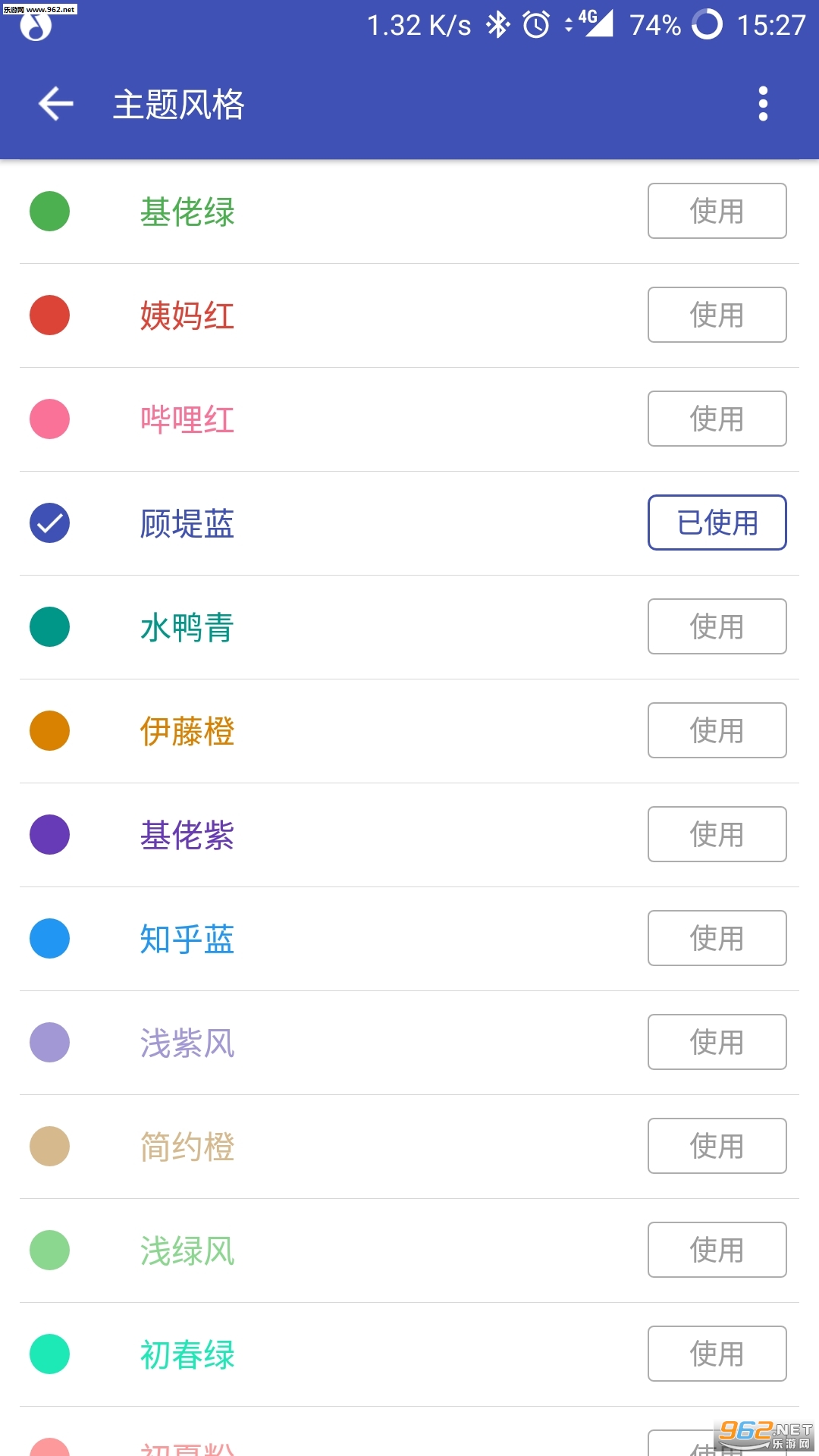Choose the 伊藤橙 theme label

[187, 731]
